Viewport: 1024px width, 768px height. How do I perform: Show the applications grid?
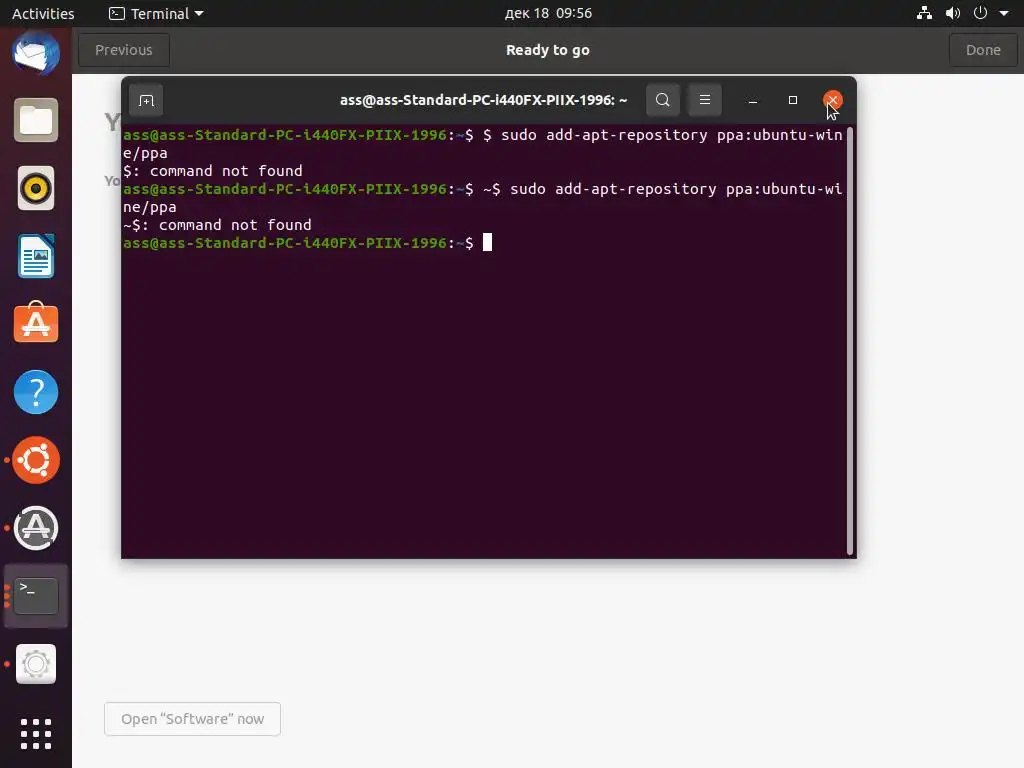pyautogui.click(x=36, y=734)
